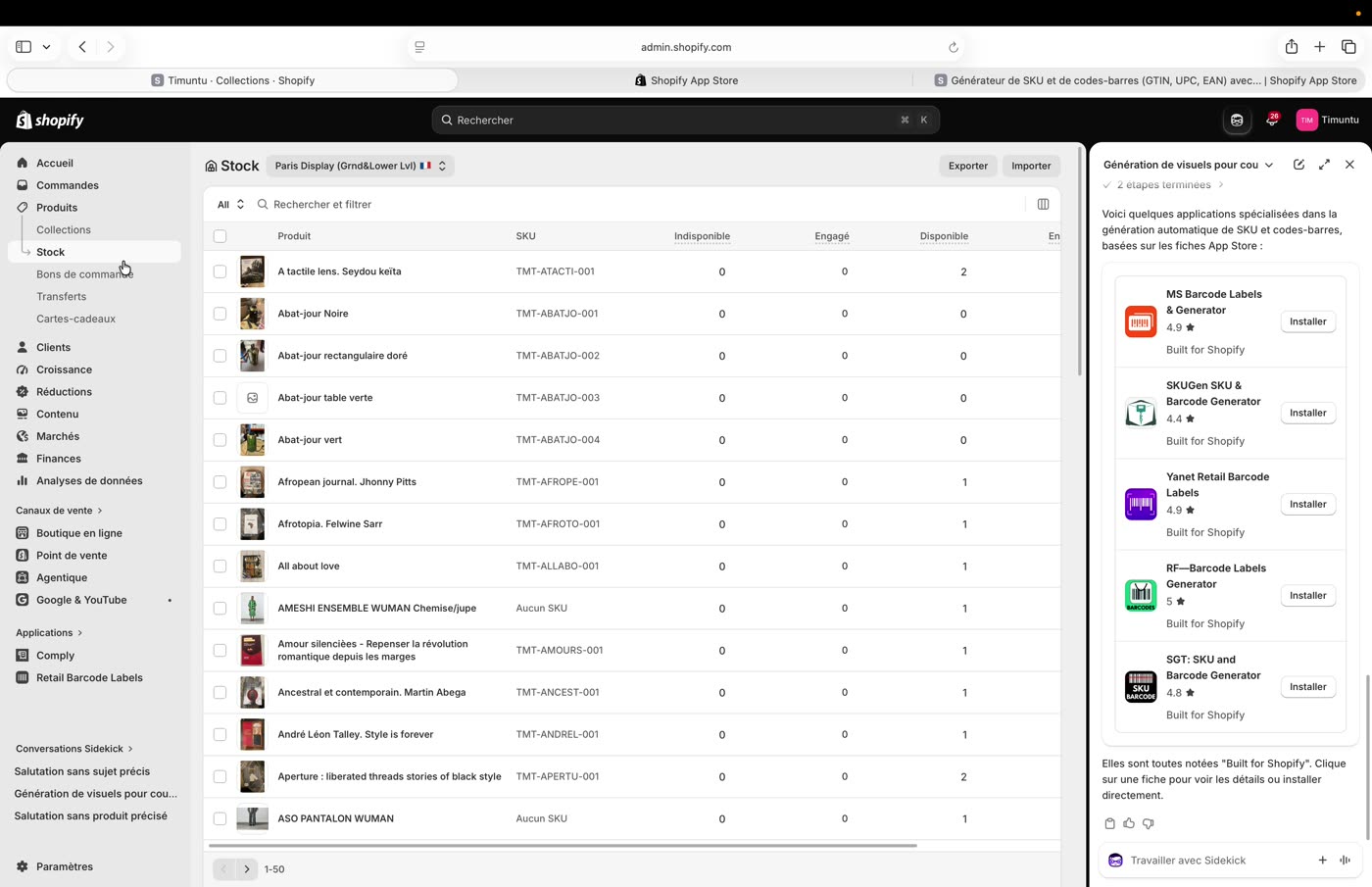Select the All about love checkbox

pyautogui.click(x=220, y=567)
